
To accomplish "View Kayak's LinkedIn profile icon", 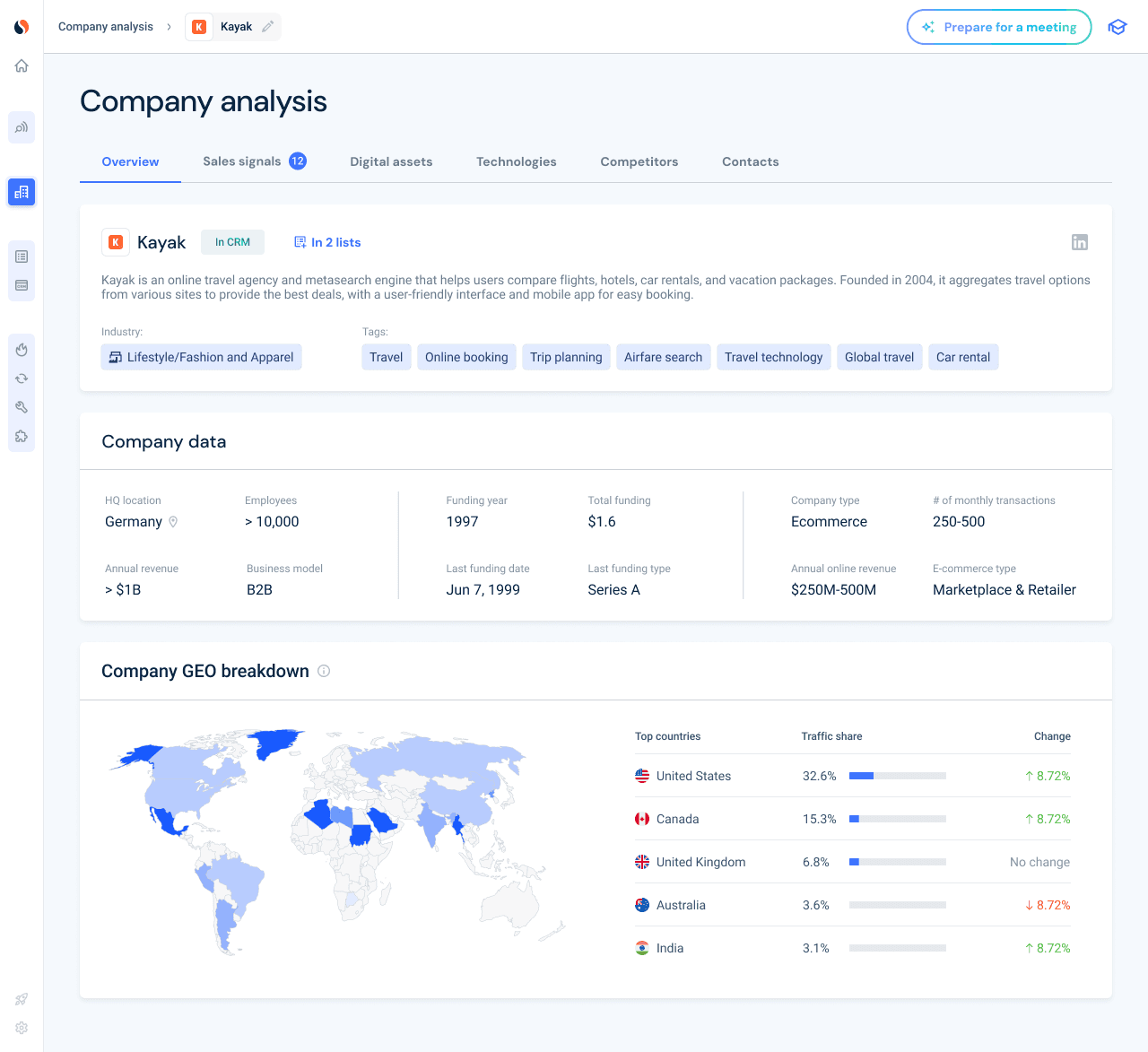I will (x=1080, y=242).
